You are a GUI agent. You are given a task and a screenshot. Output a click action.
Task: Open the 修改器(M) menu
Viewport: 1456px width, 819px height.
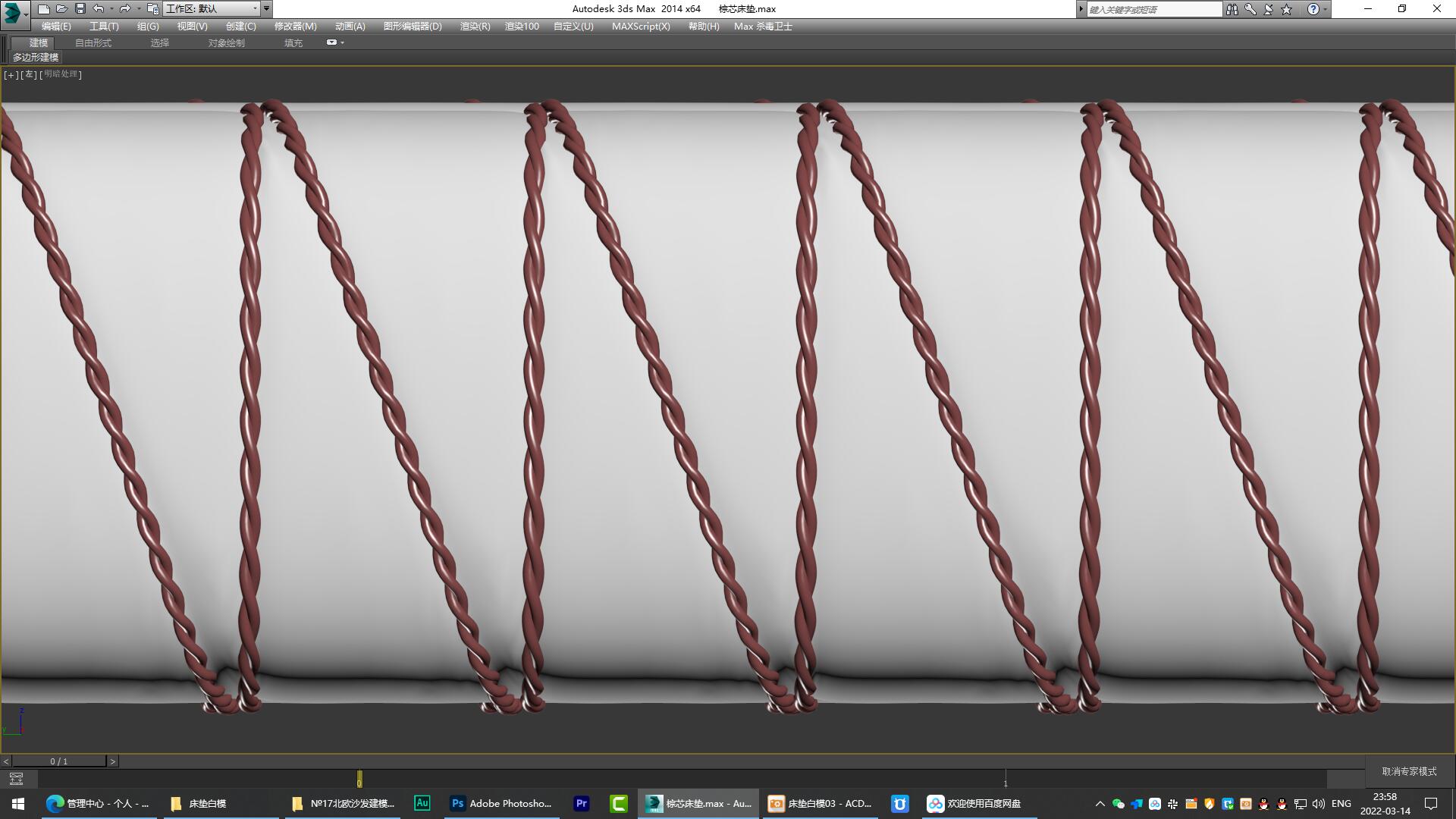(x=295, y=26)
